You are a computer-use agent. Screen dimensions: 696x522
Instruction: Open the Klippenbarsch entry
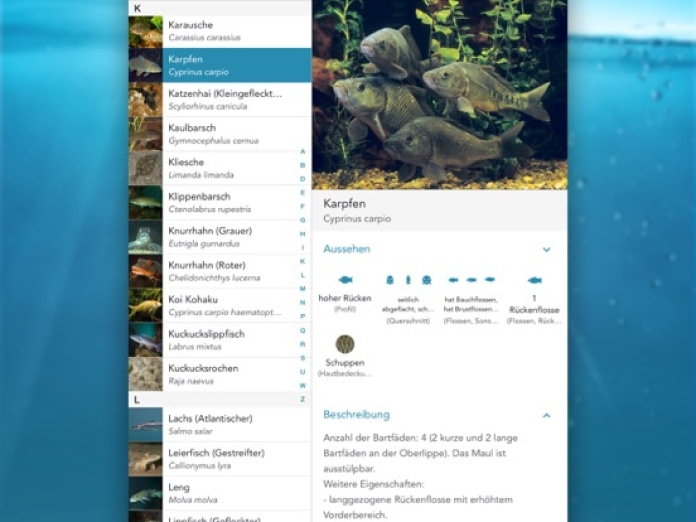pyautogui.click(x=220, y=202)
